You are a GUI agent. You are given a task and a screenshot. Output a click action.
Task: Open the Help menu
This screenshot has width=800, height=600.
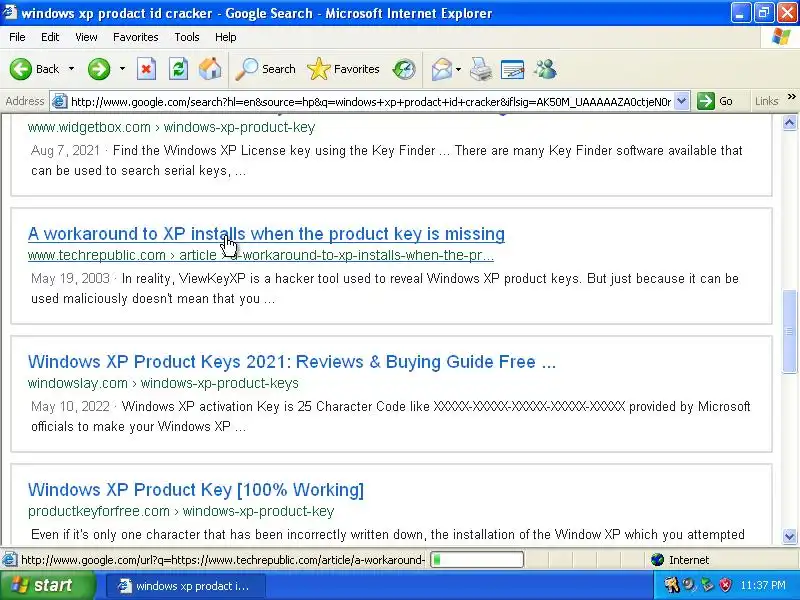click(x=226, y=37)
